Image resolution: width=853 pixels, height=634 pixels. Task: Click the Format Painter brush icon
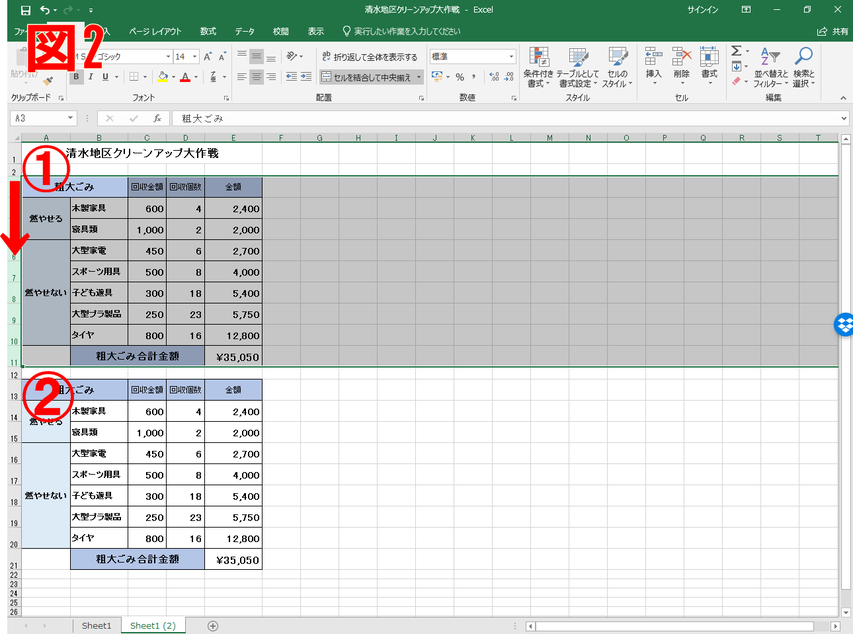[x=48, y=81]
